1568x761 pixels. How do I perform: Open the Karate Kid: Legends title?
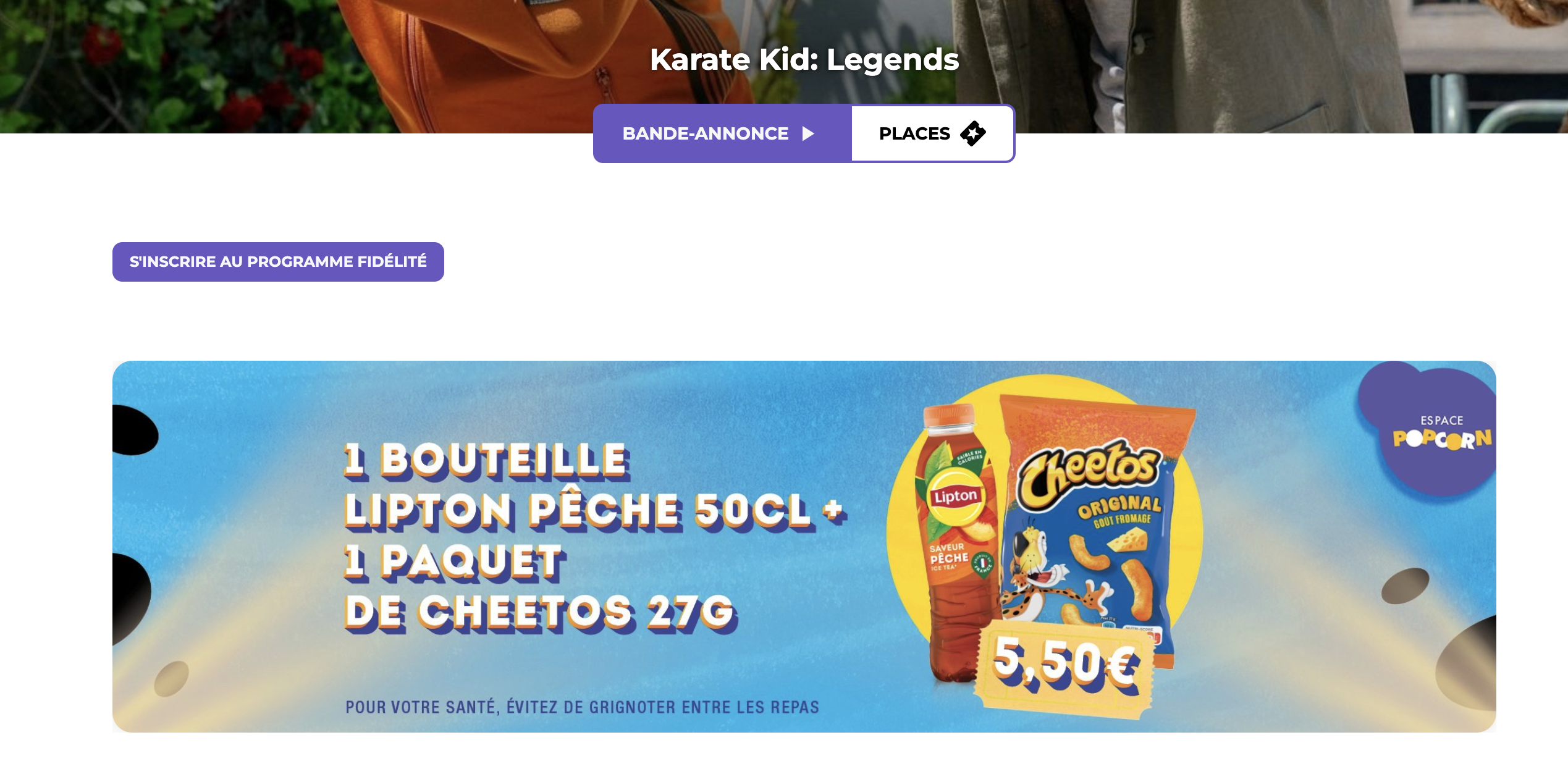[x=804, y=59]
